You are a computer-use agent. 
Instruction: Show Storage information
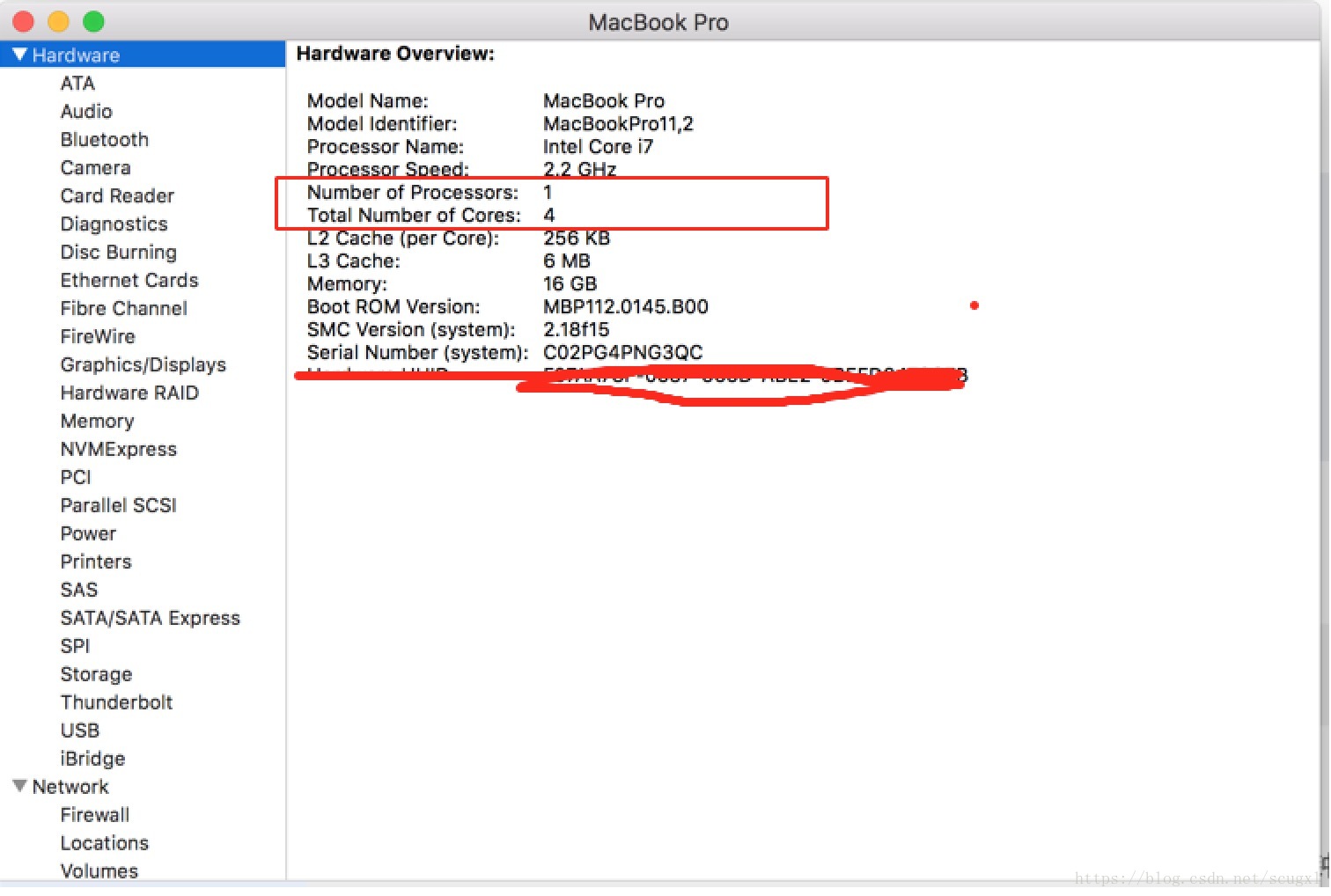96,674
